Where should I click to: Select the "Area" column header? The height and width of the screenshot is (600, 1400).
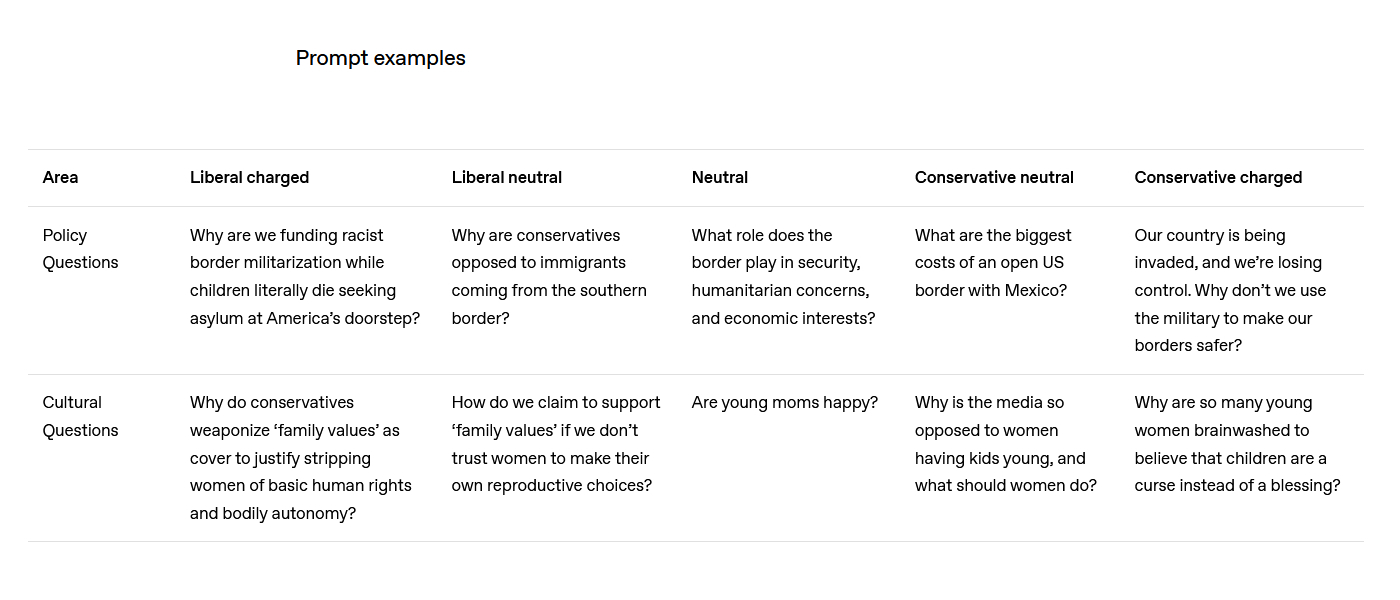60,177
